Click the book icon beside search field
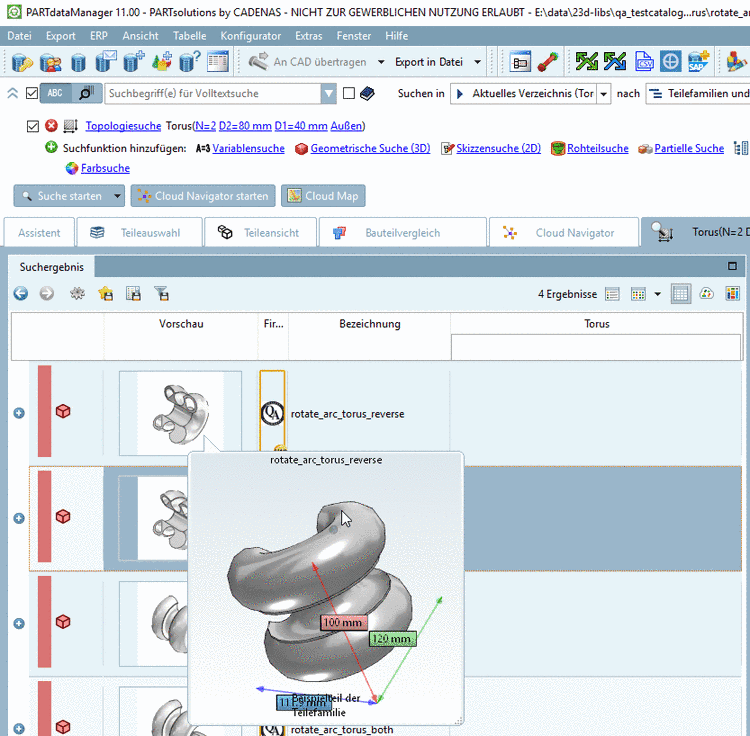Viewport: 750px width, 736px height. [367, 94]
